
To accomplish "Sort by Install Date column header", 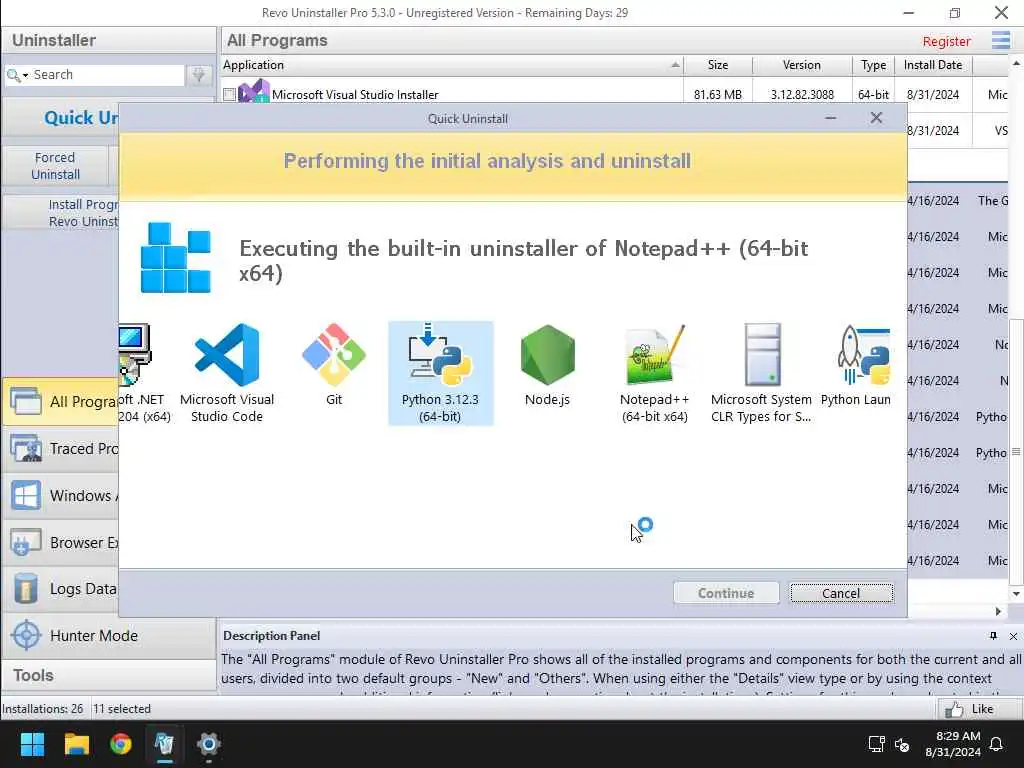I will pyautogui.click(x=933, y=65).
